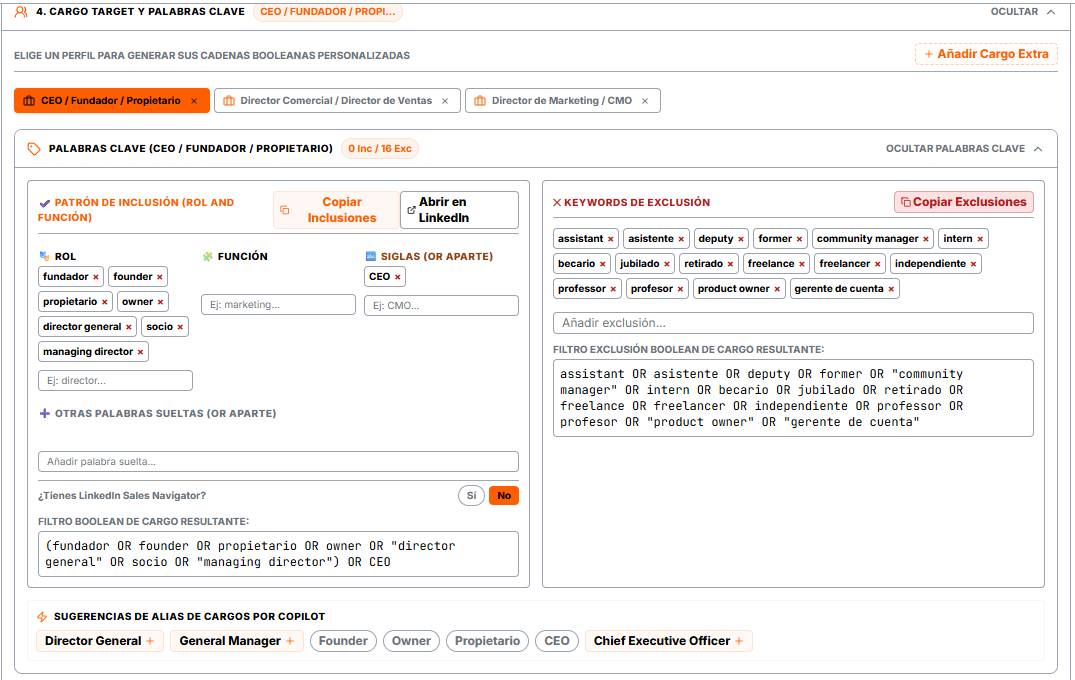Toggle the 'Founder' alias suggestion chip
Screen dimensions: 1075x680
click(343, 641)
